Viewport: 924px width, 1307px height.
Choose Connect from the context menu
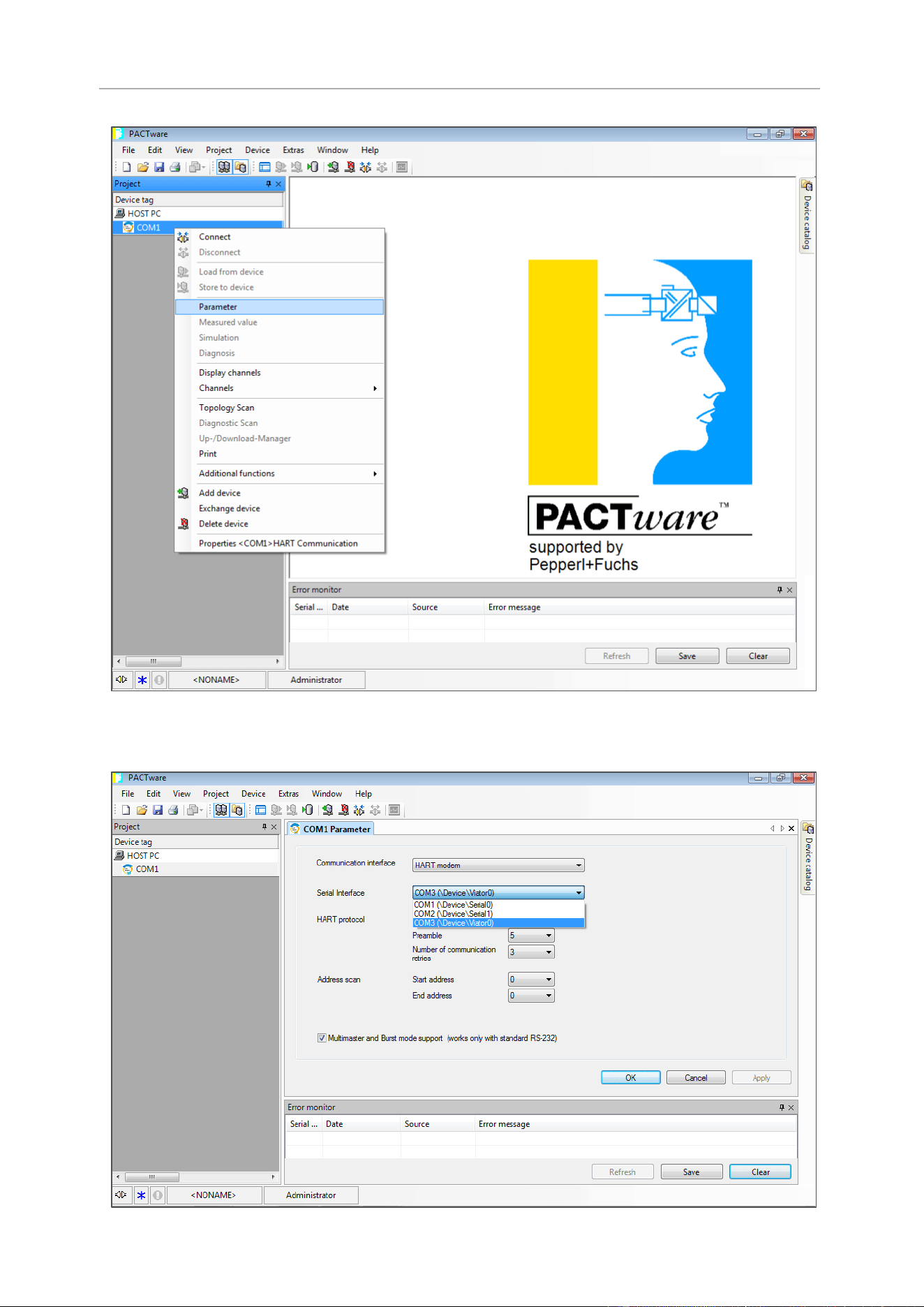279,237
